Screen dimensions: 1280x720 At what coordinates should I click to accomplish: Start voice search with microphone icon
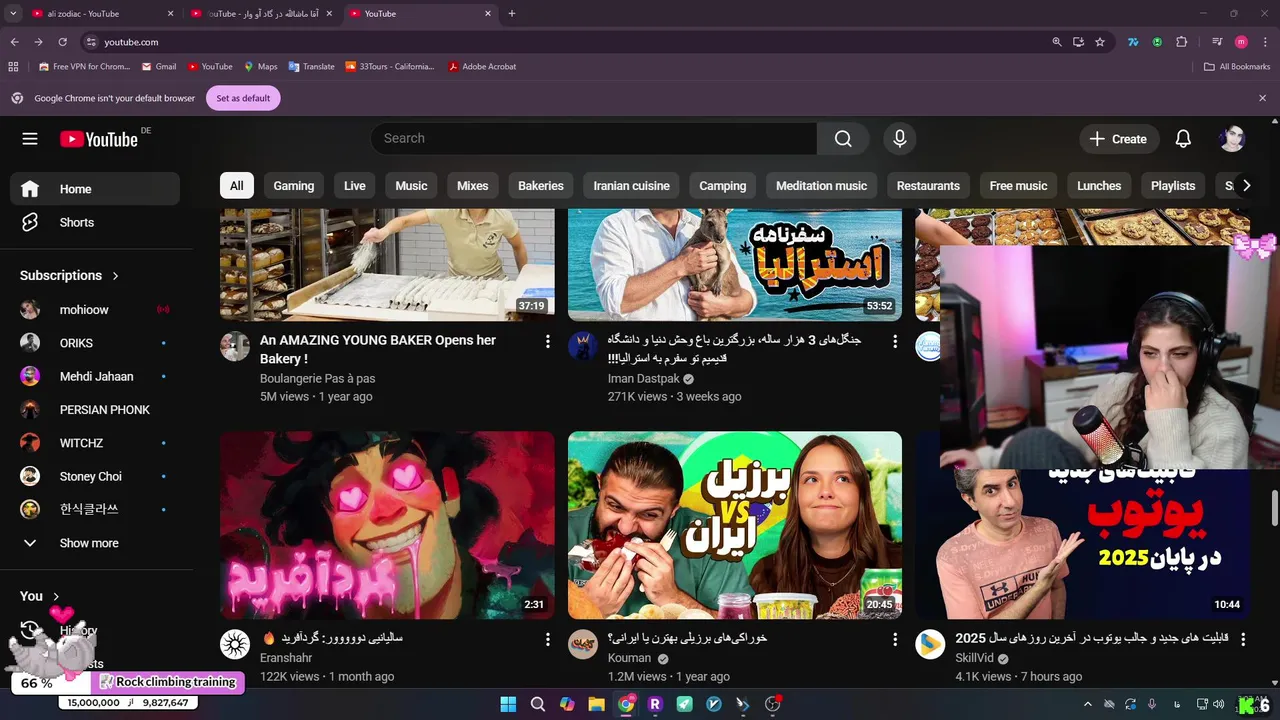(x=900, y=139)
